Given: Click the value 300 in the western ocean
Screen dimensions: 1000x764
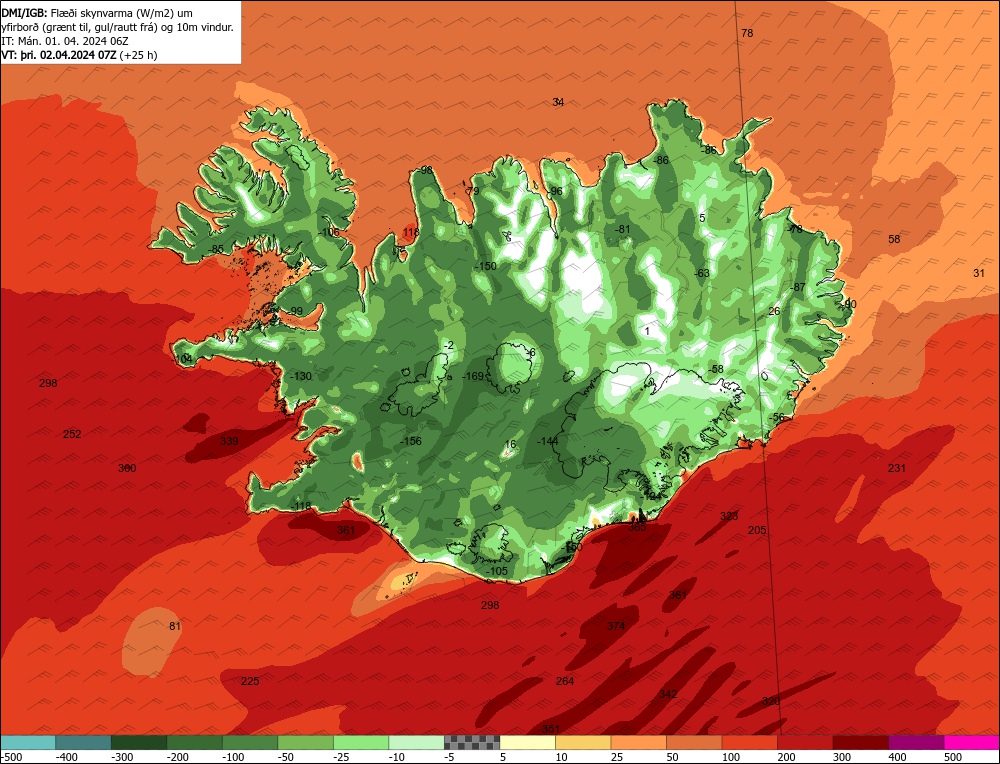Looking at the screenshot, I should click(x=127, y=468).
